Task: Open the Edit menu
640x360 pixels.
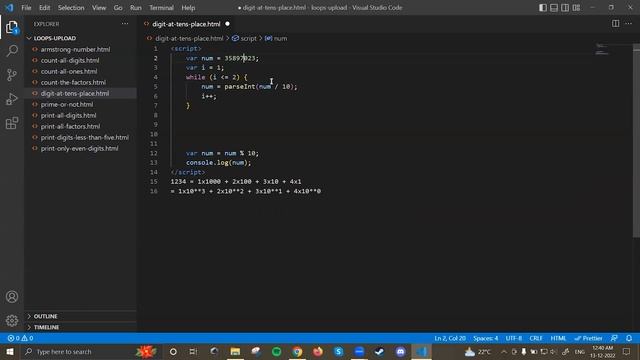Action: tap(44, 8)
